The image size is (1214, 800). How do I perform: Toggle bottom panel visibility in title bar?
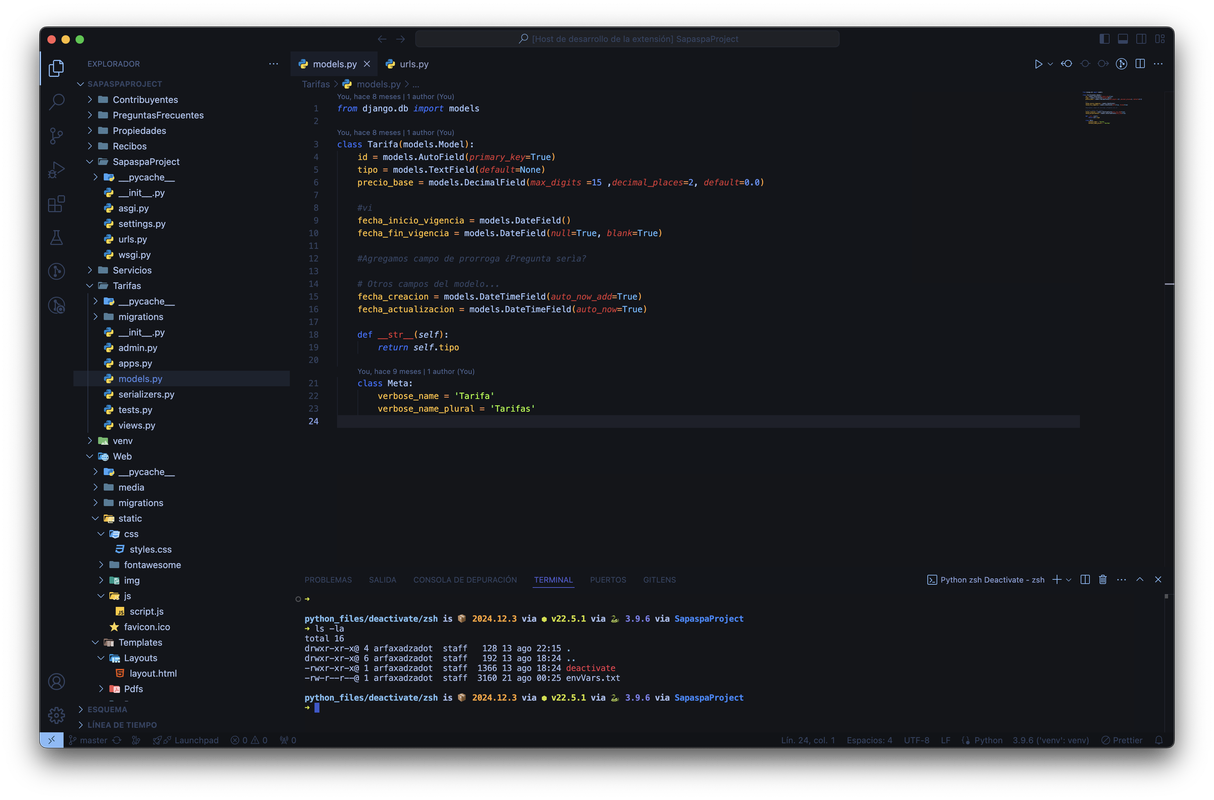pyautogui.click(x=1123, y=39)
